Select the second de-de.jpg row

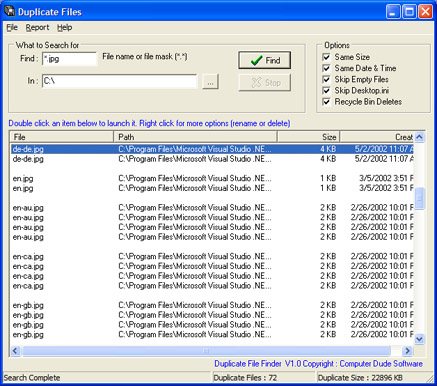pyautogui.click(x=212, y=159)
